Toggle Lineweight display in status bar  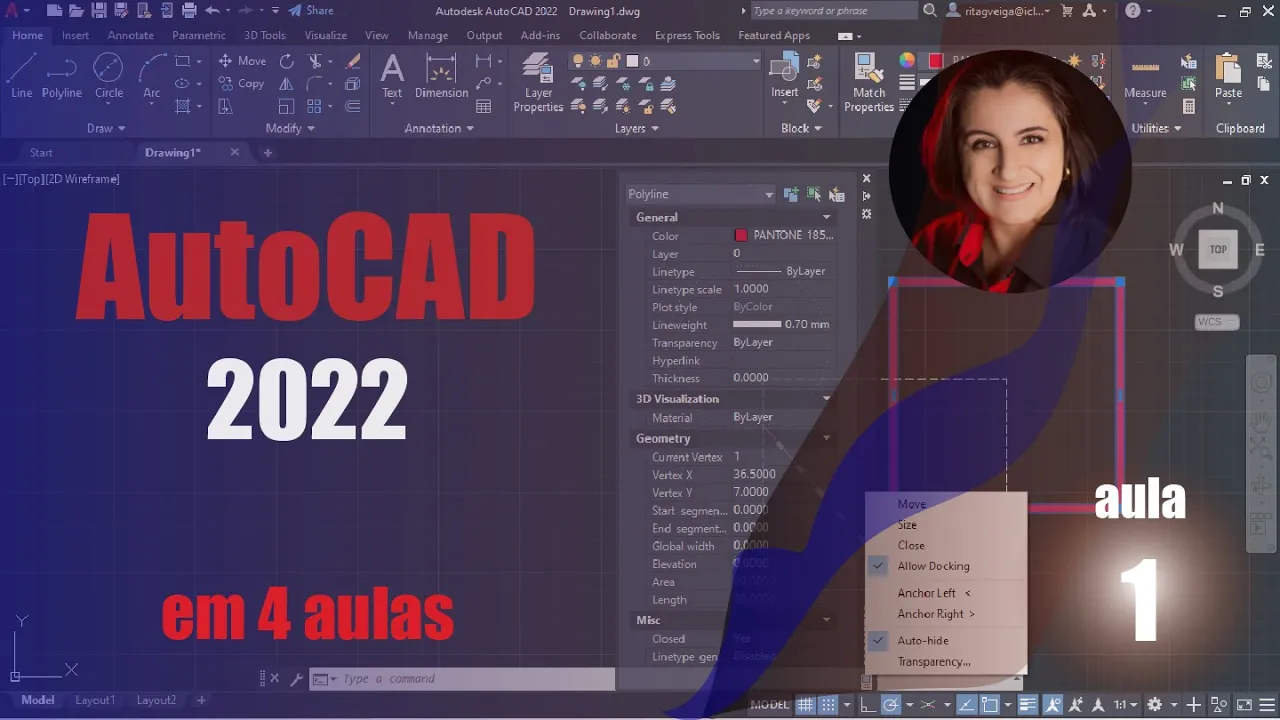click(1028, 704)
